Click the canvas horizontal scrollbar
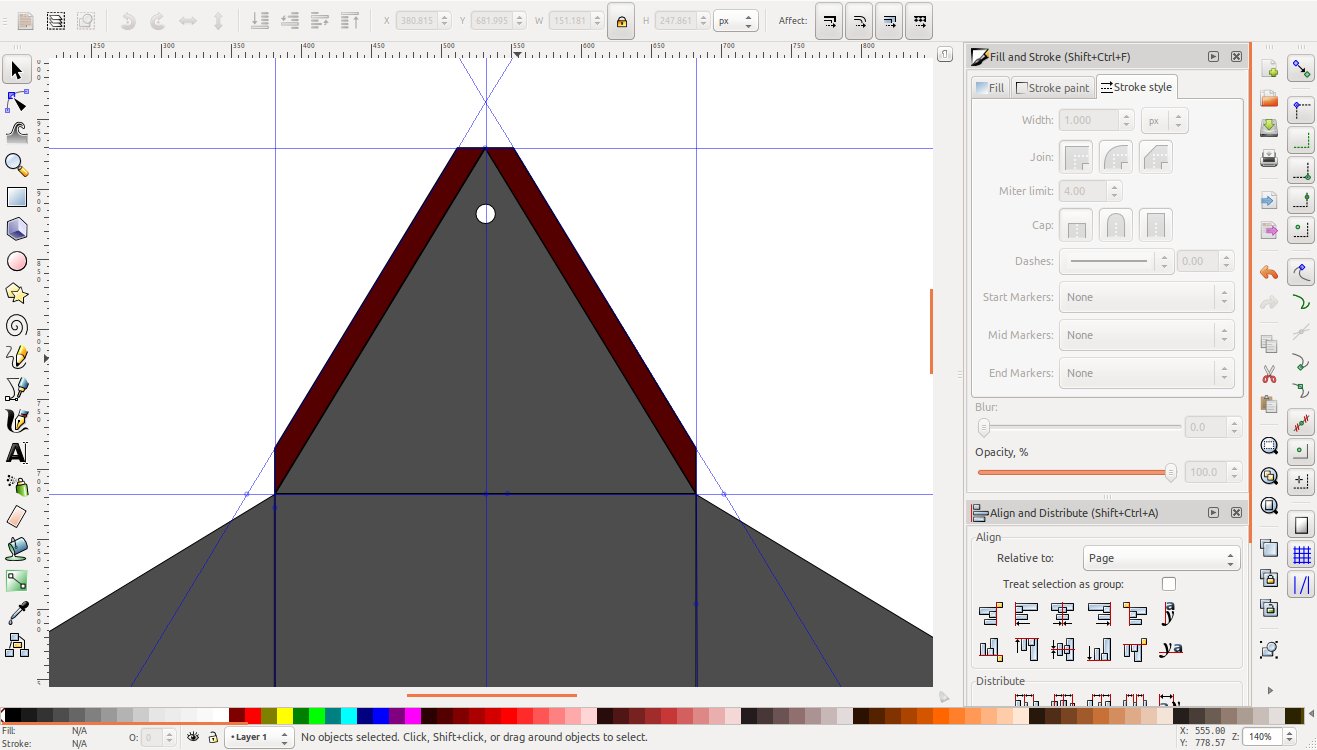The image size is (1317, 750). (x=492, y=695)
